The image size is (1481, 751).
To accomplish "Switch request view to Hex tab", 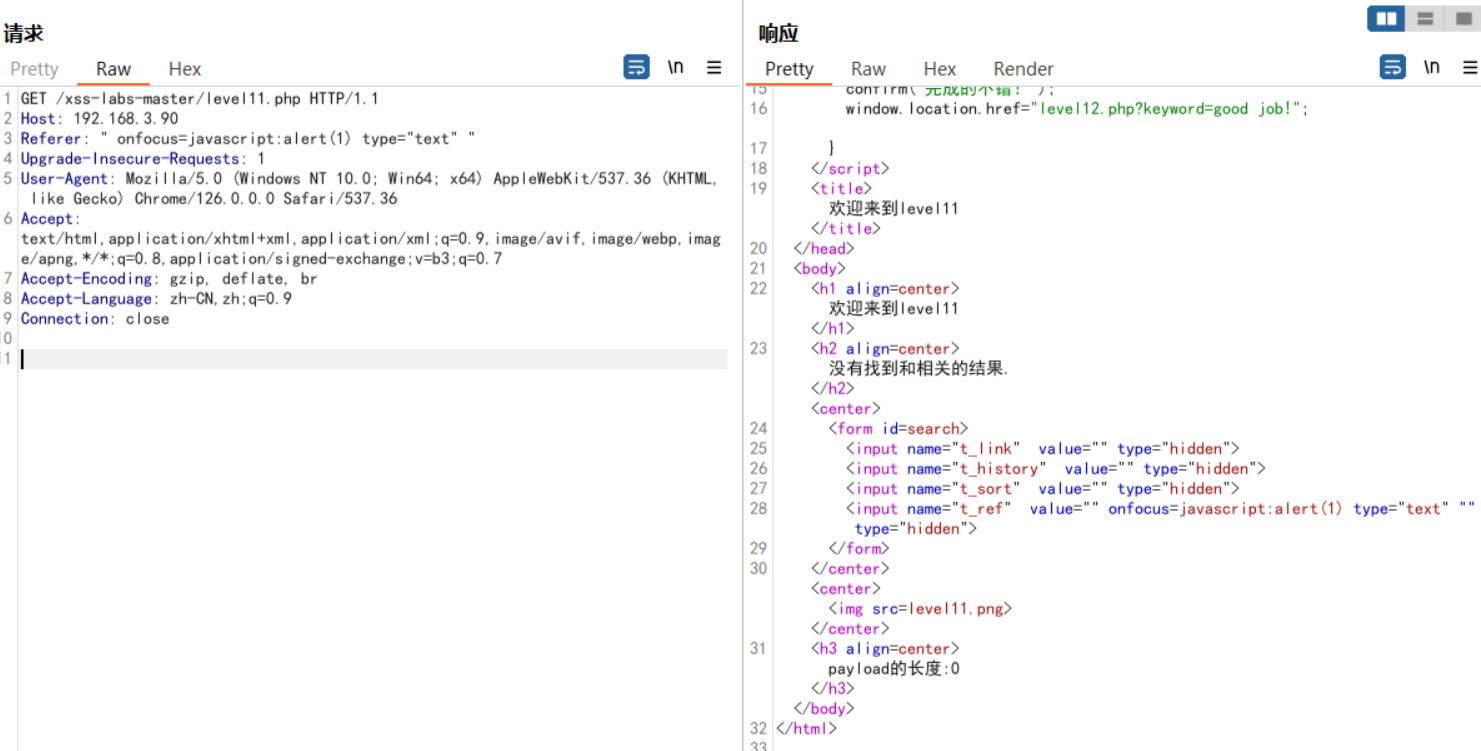I will click(x=185, y=69).
